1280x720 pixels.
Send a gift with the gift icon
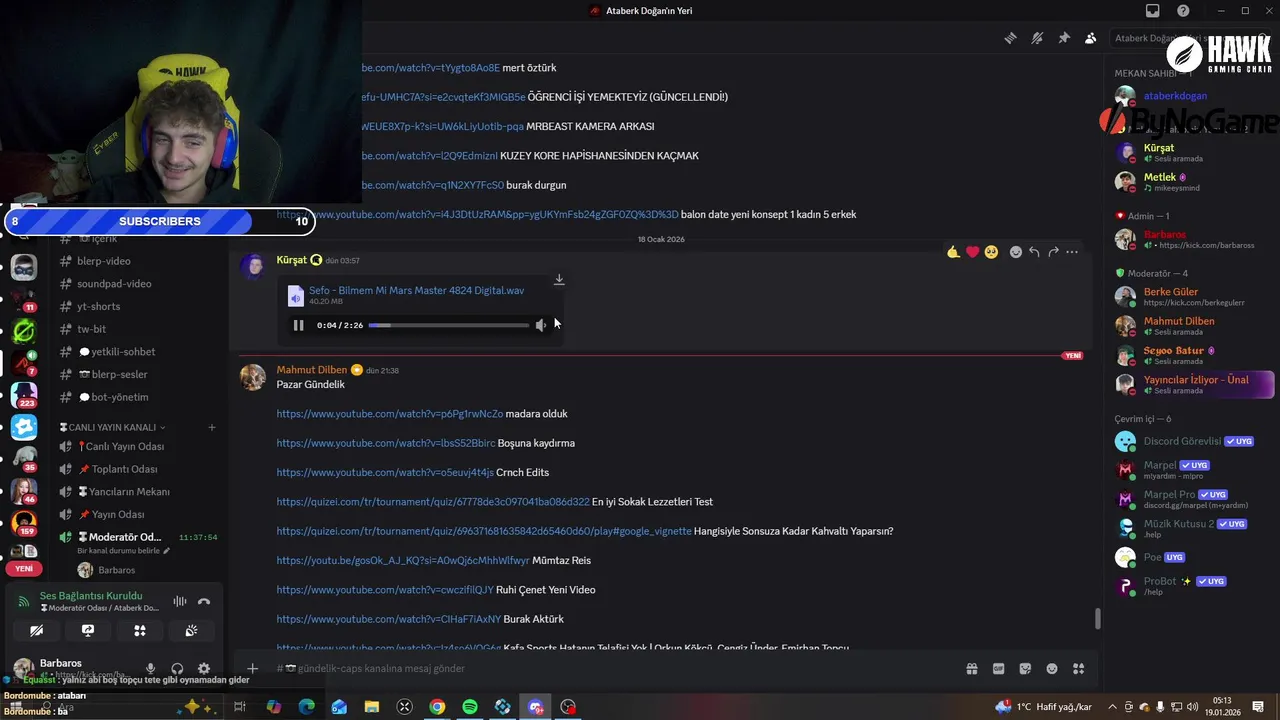[971, 668]
